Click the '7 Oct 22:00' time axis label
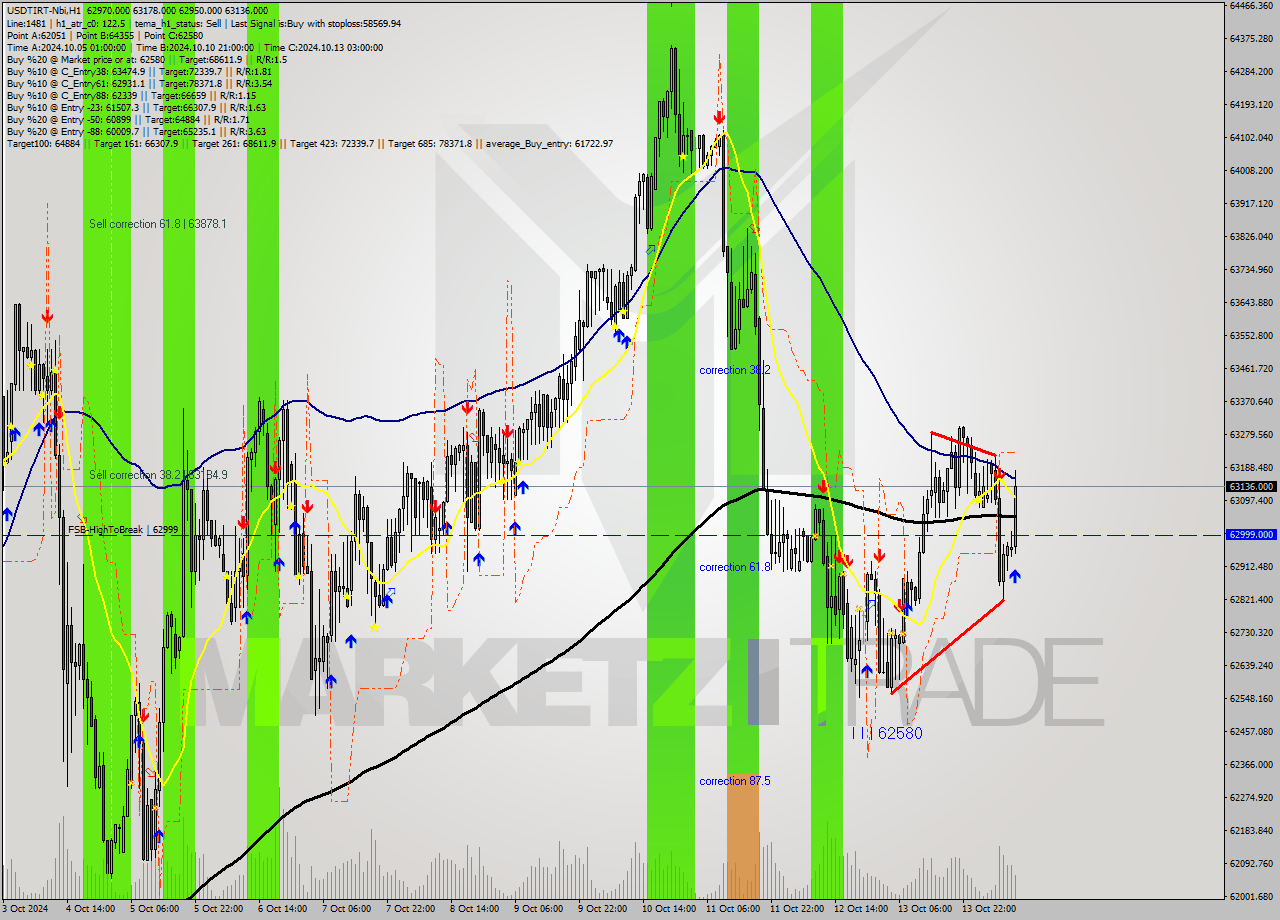 (411, 909)
